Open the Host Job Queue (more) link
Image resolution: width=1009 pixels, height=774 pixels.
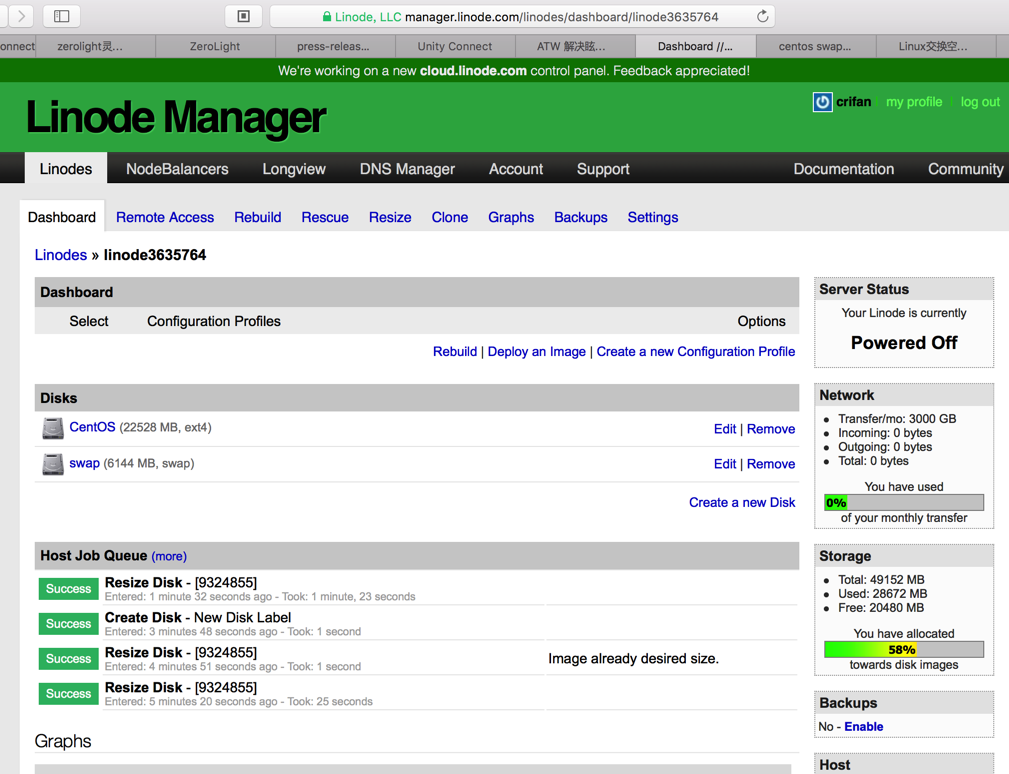(x=169, y=557)
